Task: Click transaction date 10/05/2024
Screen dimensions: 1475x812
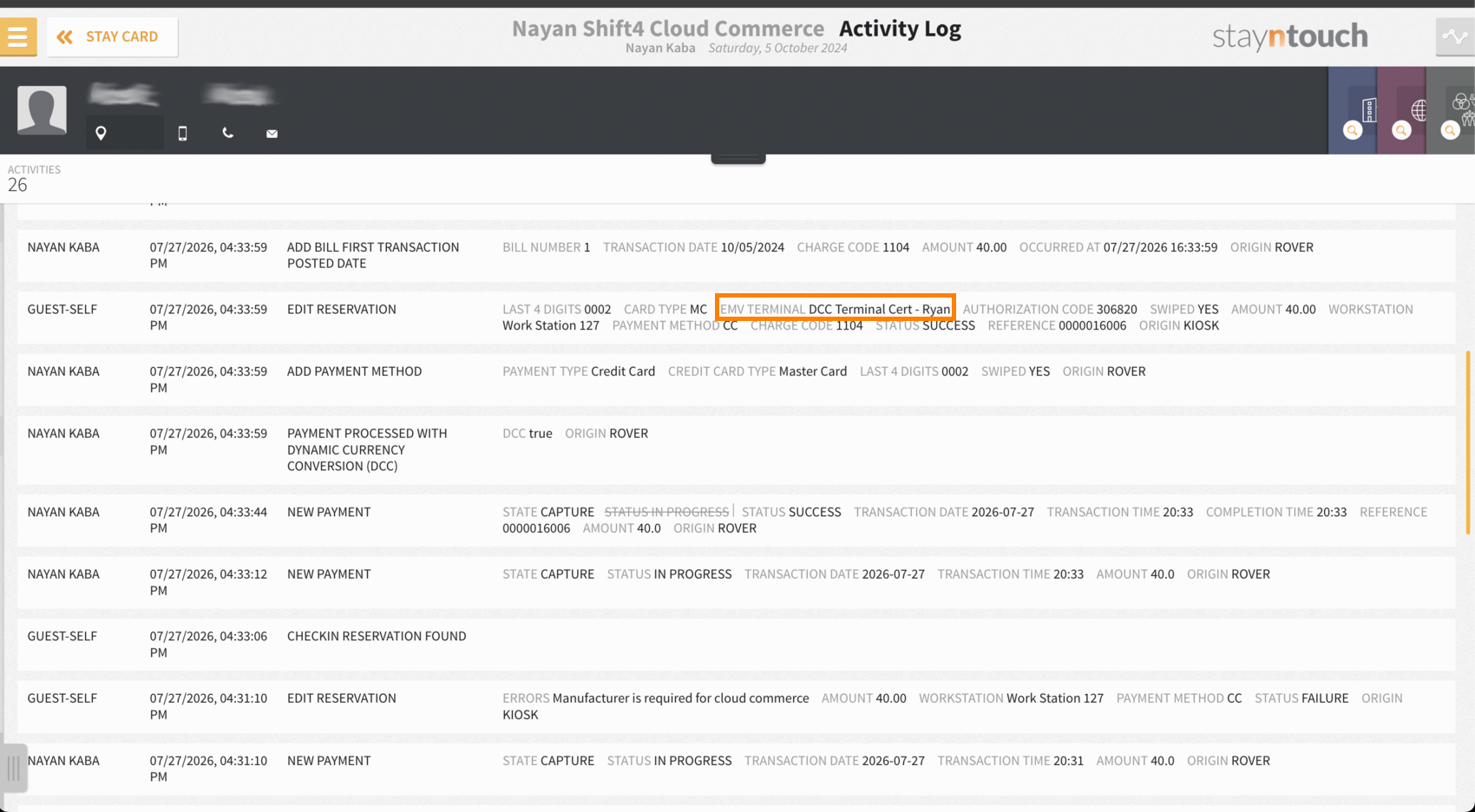Action: (x=752, y=247)
